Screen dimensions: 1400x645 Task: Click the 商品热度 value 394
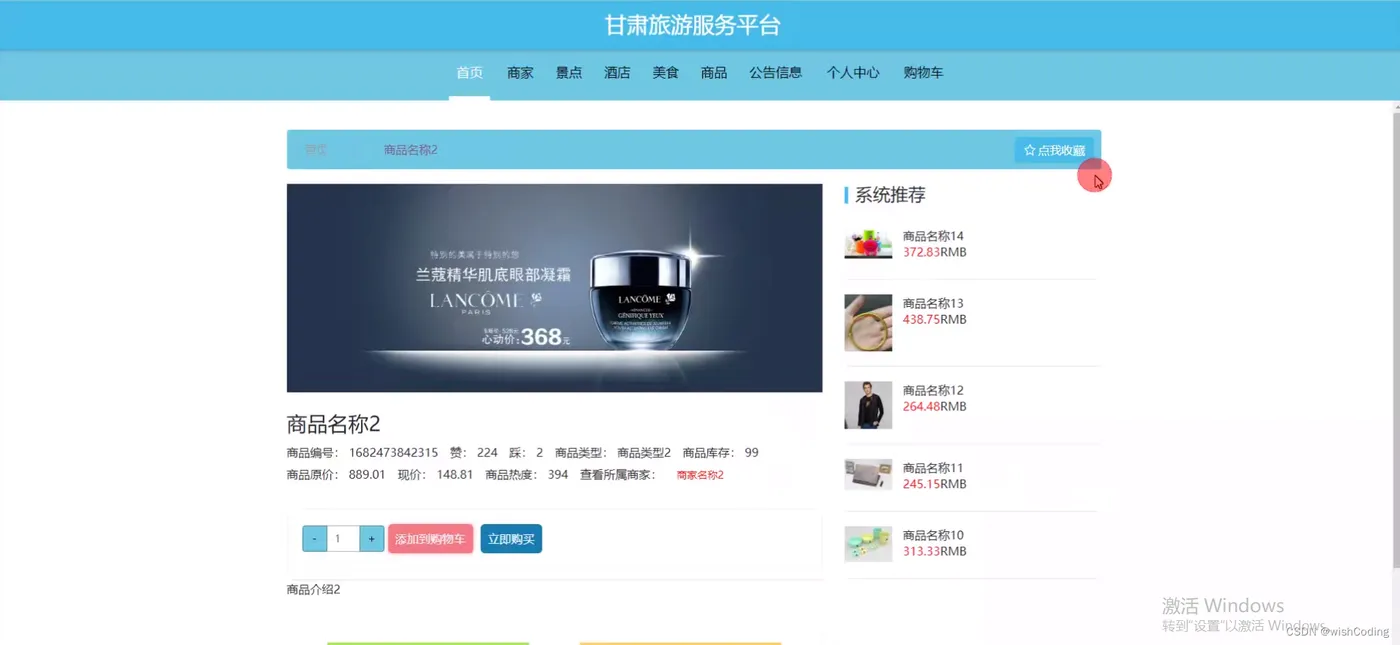(x=558, y=475)
